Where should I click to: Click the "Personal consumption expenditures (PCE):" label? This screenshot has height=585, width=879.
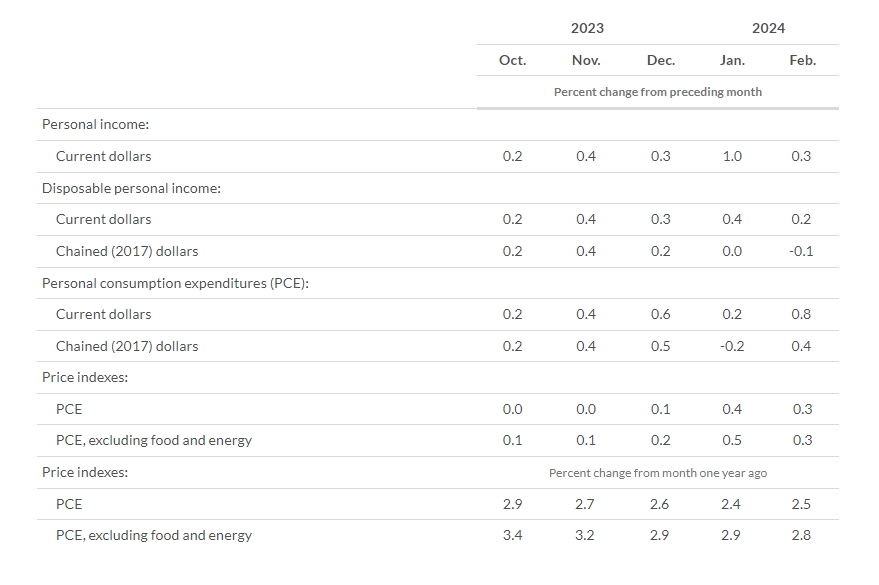(x=175, y=283)
